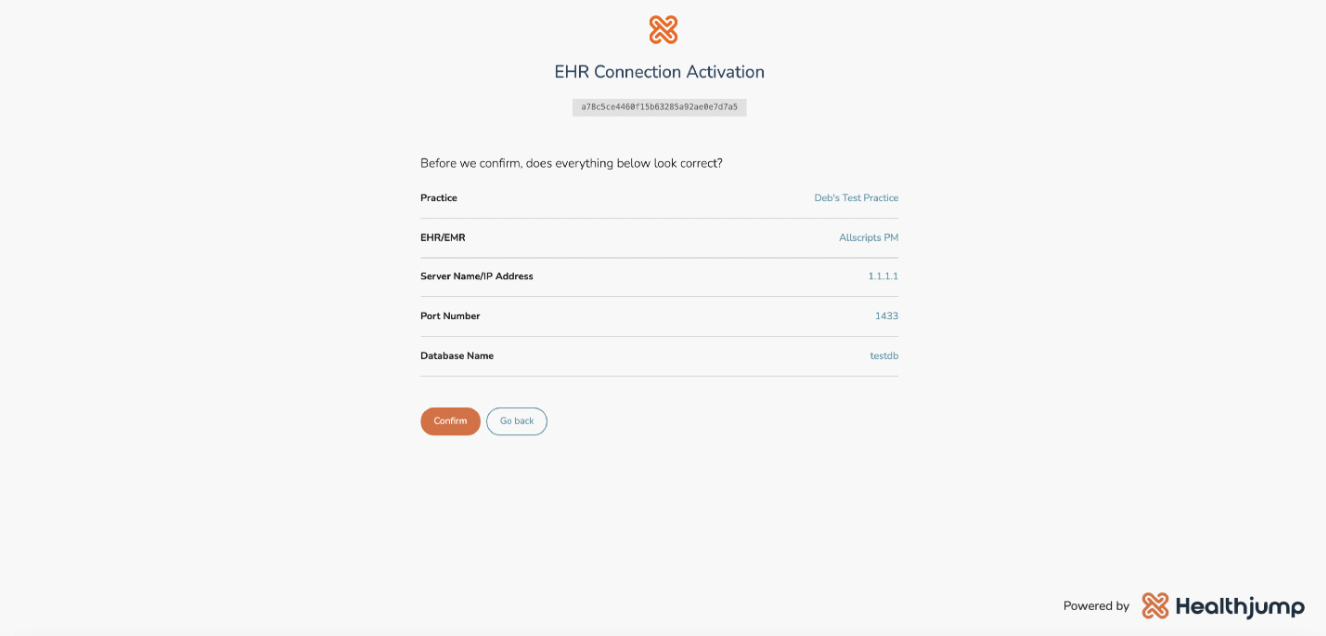1326x636 pixels.
Task: Click the 1433 port number value
Action: coord(886,316)
